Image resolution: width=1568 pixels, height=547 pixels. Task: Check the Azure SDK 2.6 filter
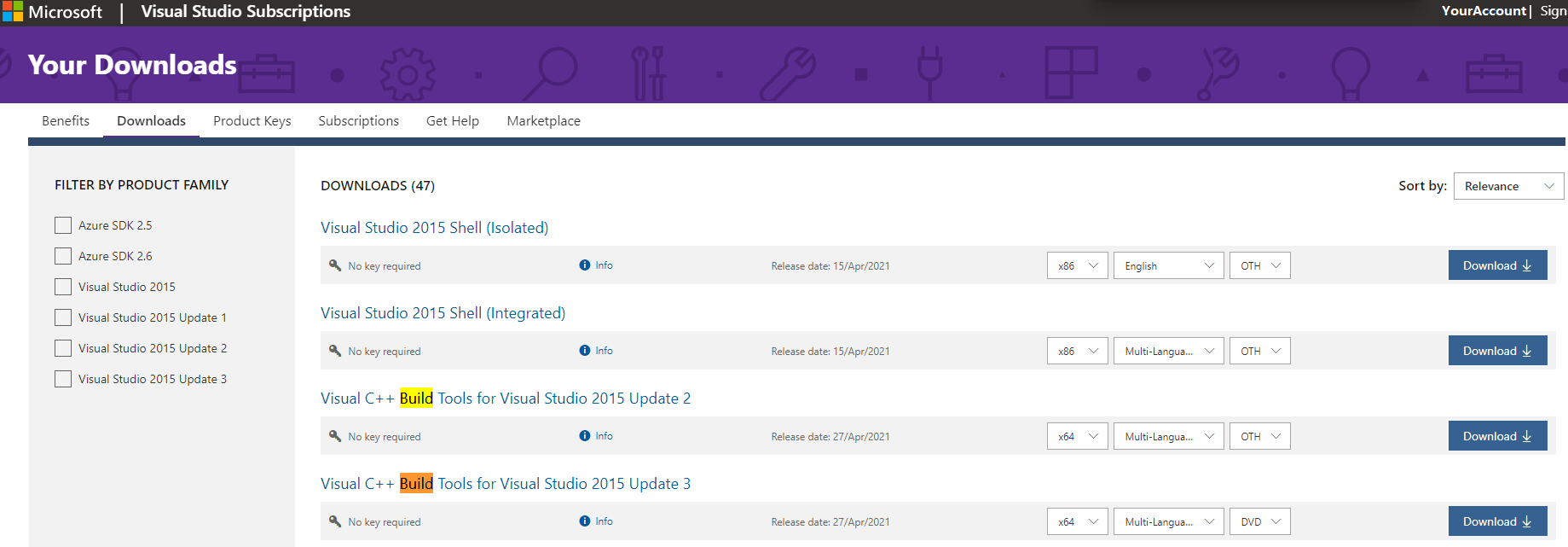coord(63,256)
